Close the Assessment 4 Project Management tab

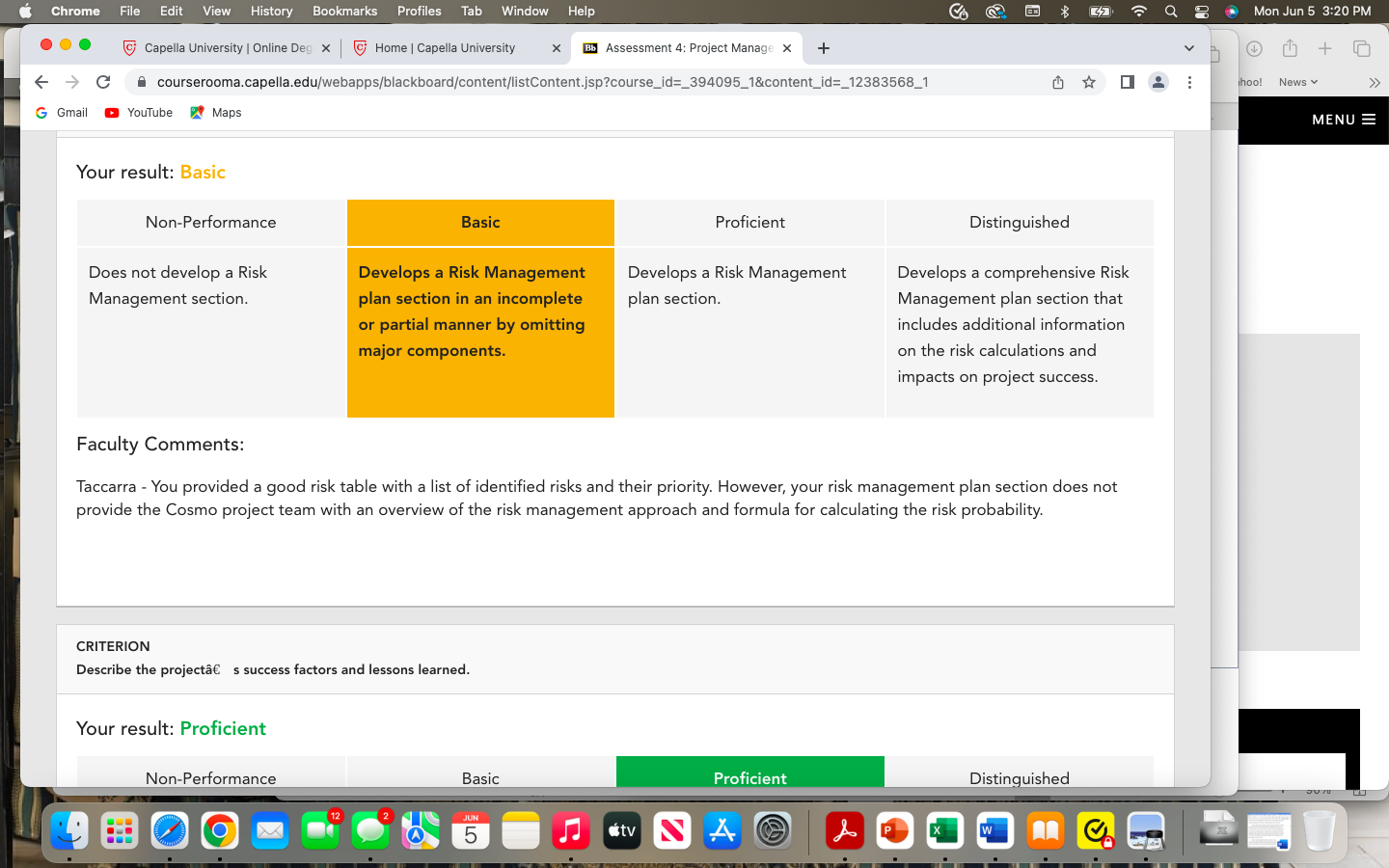(x=787, y=48)
